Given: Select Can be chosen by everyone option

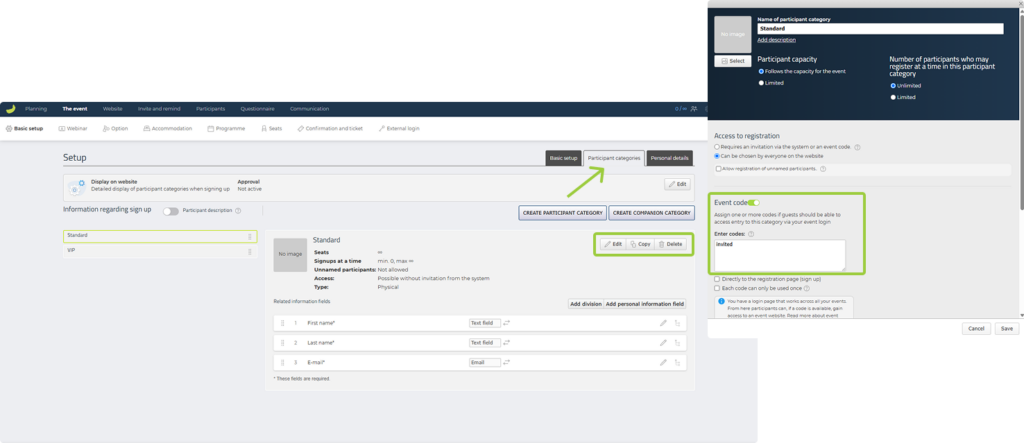Looking at the screenshot, I should click(x=717, y=156).
